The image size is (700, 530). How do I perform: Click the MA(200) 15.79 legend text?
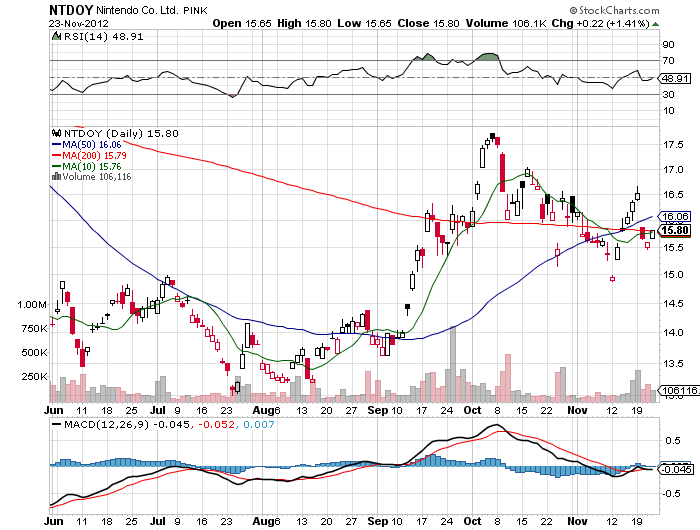coord(94,155)
